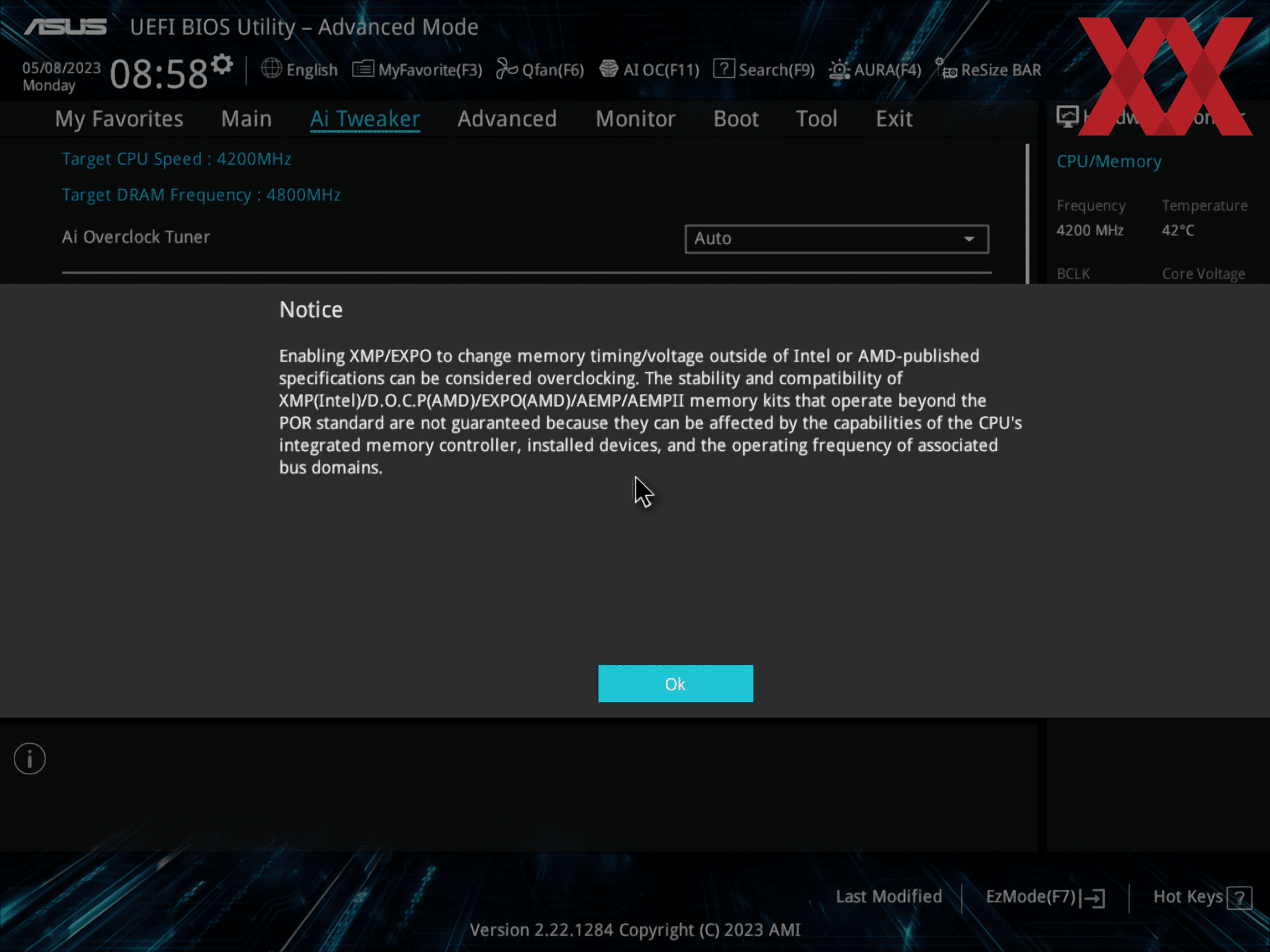The image size is (1270, 952).
Task: Navigate to the Advanced tab
Action: tap(507, 119)
